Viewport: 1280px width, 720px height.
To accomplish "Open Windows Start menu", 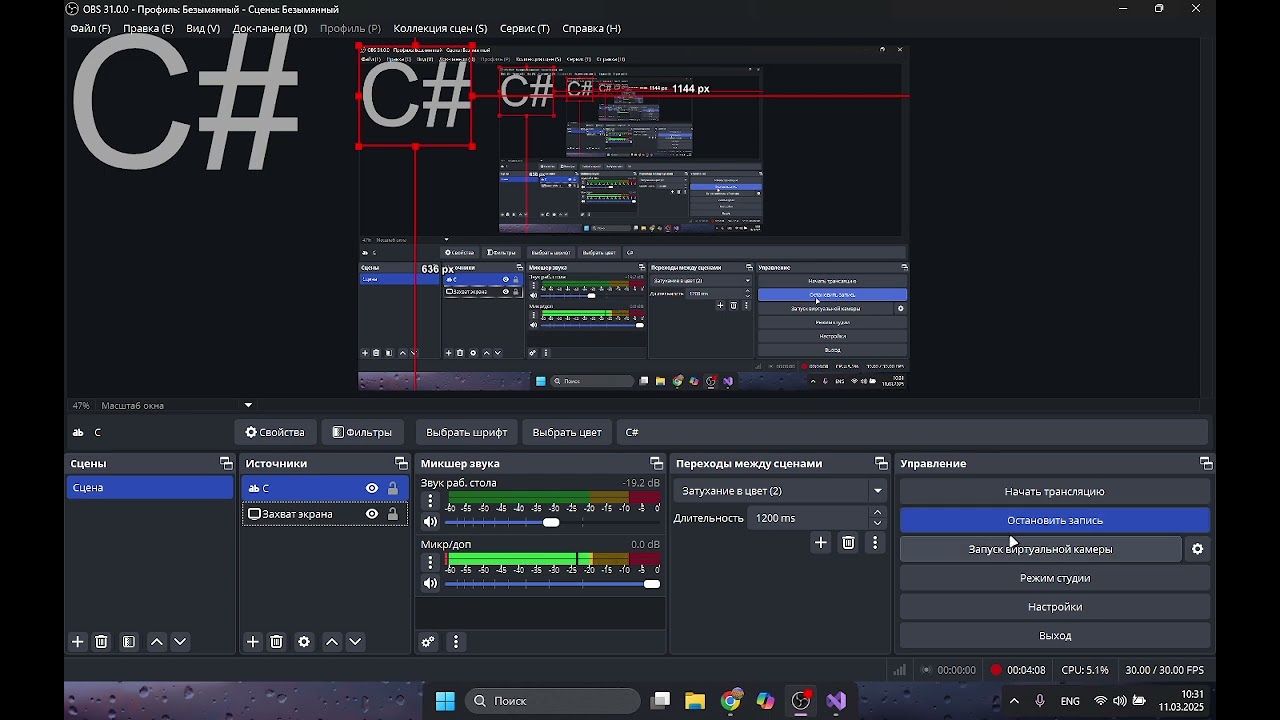I will pyautogui.click(x=445, y=701).
